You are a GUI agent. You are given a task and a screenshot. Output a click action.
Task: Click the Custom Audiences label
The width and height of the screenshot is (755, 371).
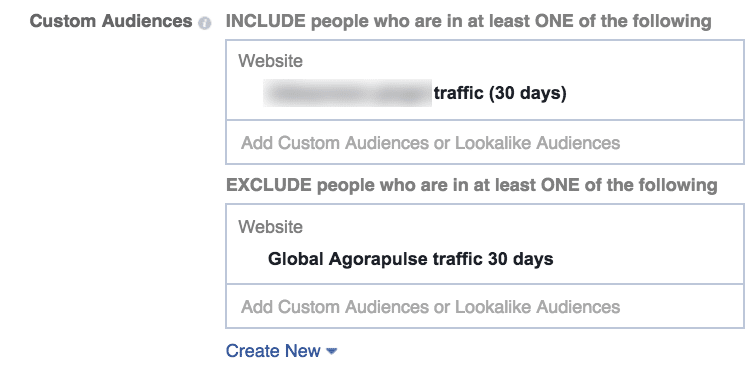(111, 22)
